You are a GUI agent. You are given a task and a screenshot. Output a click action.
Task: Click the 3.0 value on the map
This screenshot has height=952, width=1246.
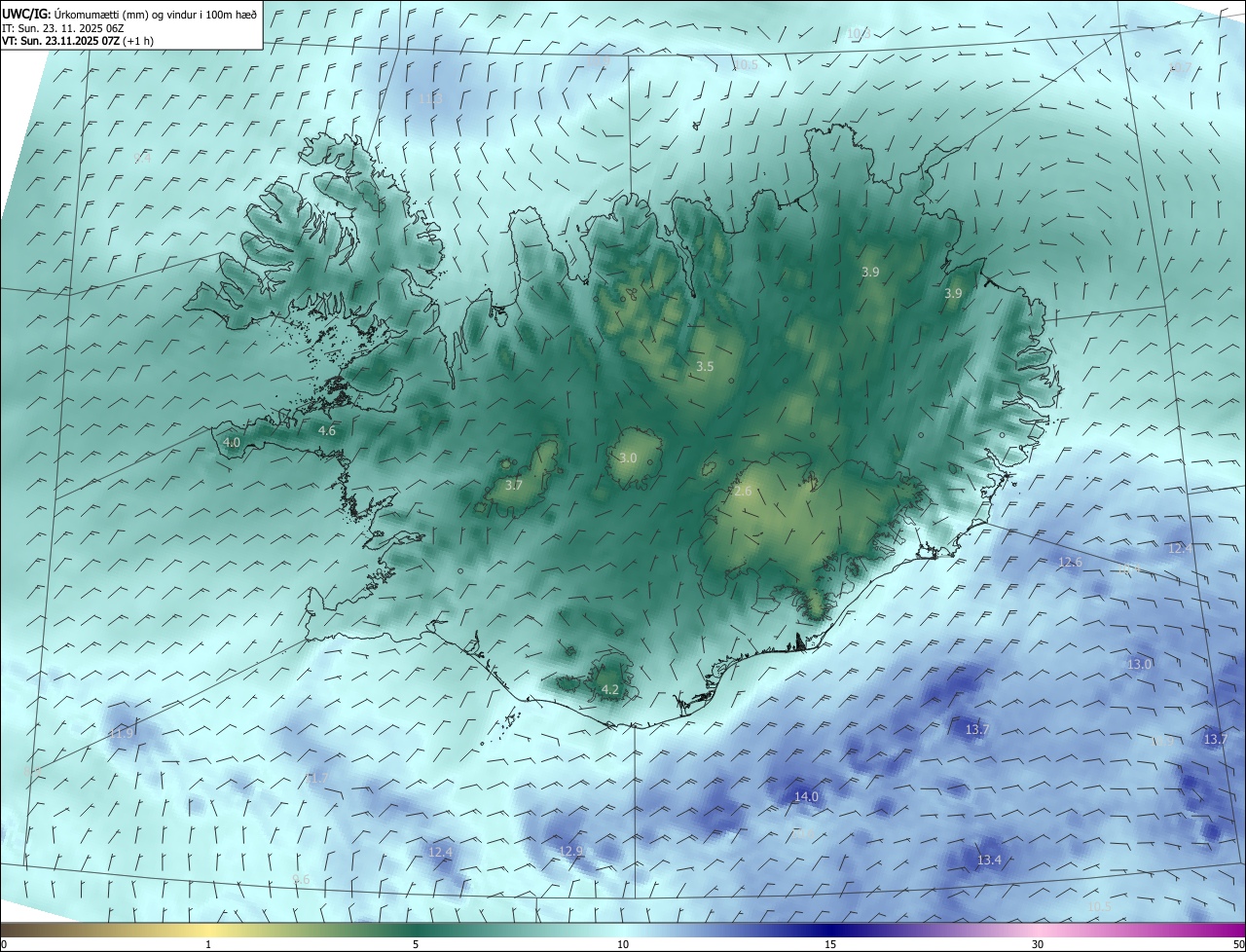point(628,458)
